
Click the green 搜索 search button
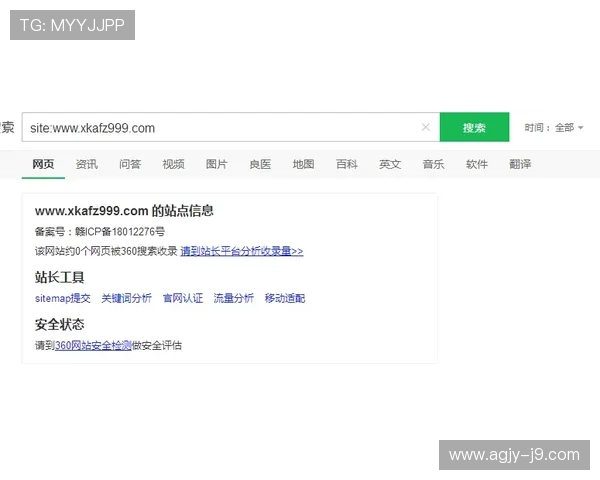pyautogui.click(x=474, y=127)
